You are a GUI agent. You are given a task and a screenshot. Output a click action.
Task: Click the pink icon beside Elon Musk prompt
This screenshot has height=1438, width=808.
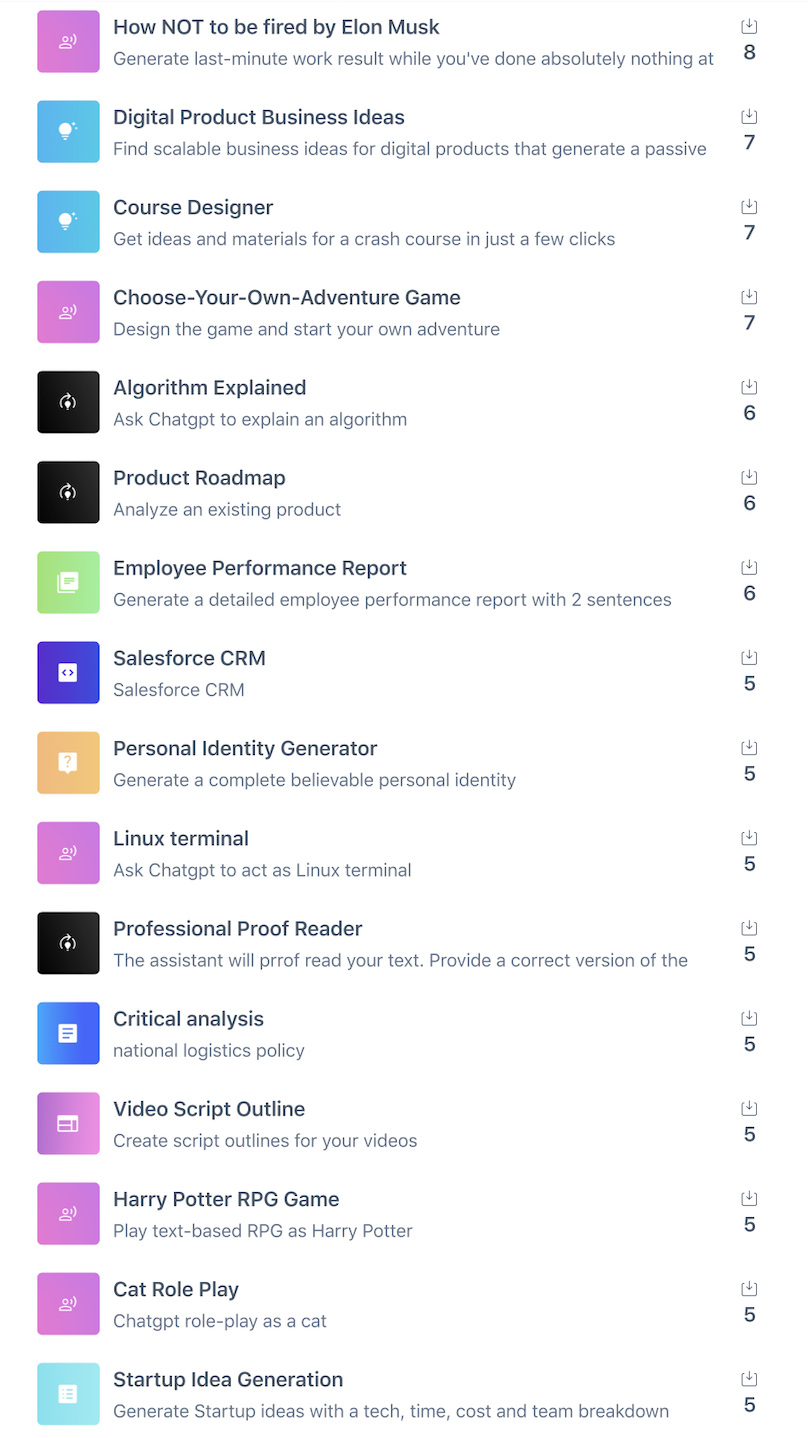[x=68, y=42]
